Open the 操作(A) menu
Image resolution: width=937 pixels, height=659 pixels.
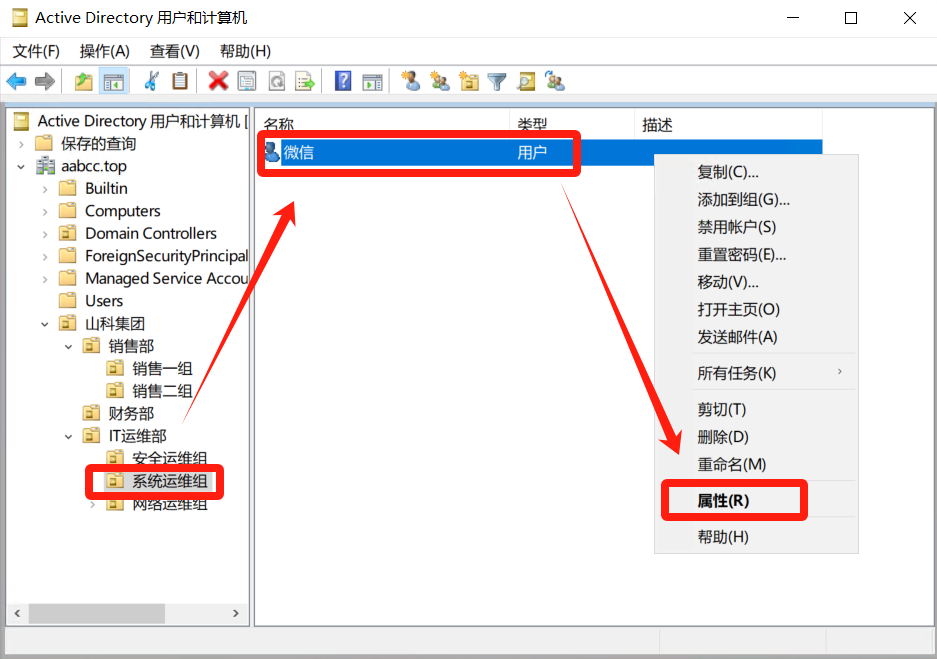pos(105,51)
